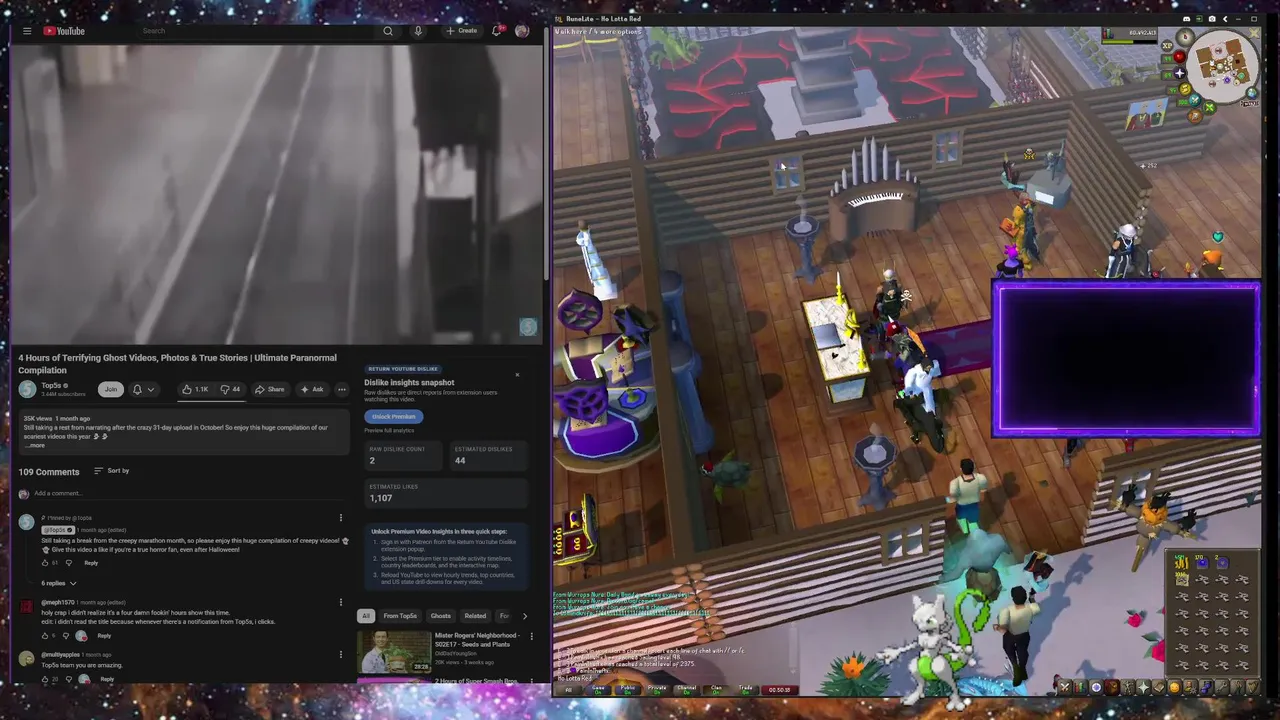Close the Dislike insights snapshot panel

[x=517, y=375]
